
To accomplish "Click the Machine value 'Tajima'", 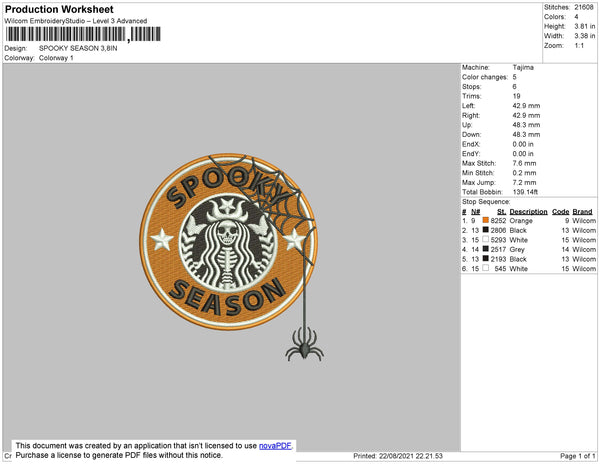I will pos(523,67).
